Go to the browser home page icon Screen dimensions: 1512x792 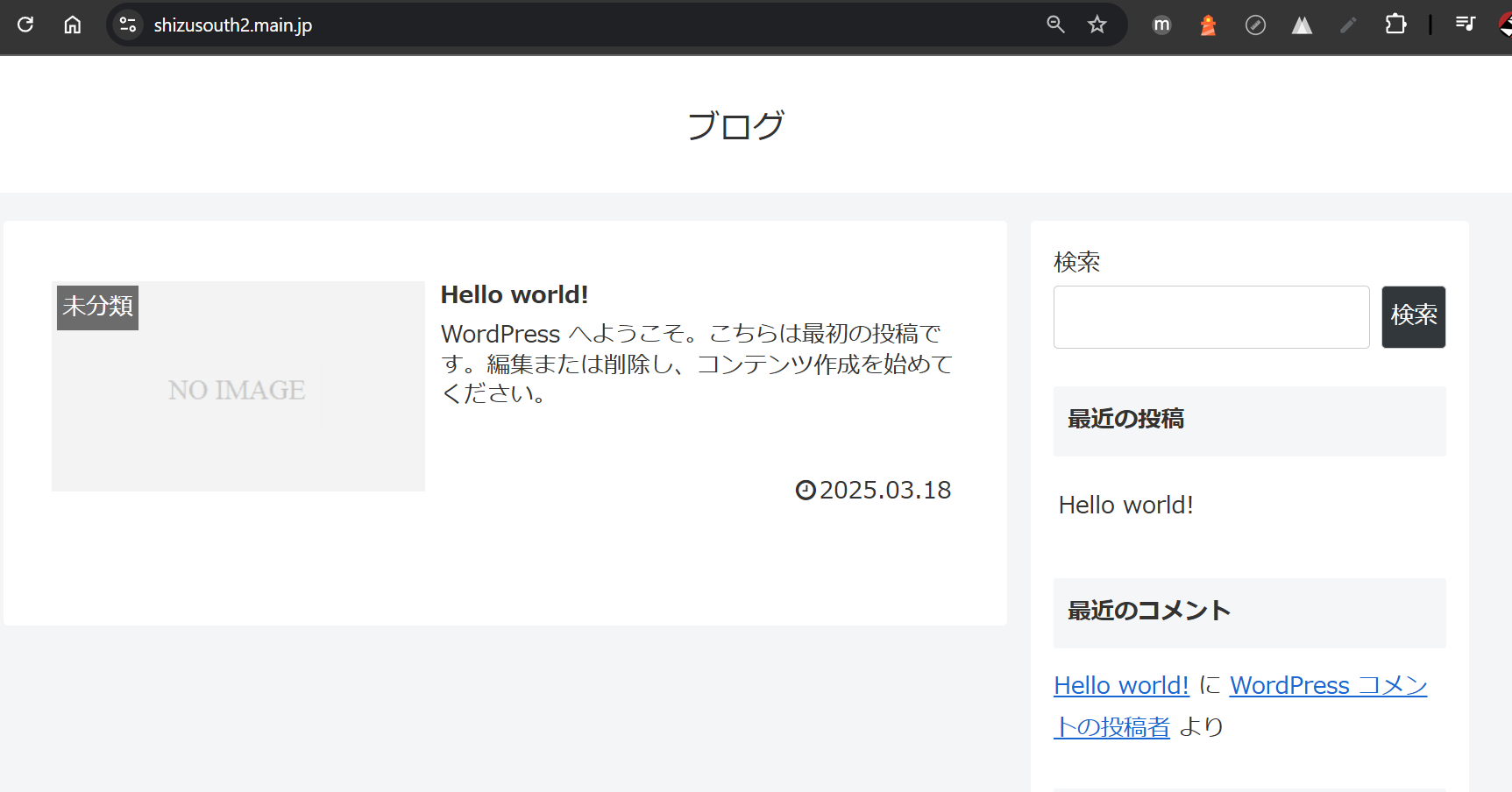73,25
